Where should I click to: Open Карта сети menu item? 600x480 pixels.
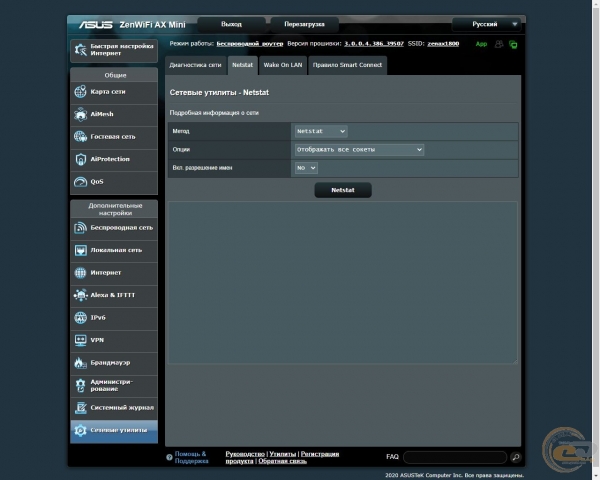coord(114,92)
